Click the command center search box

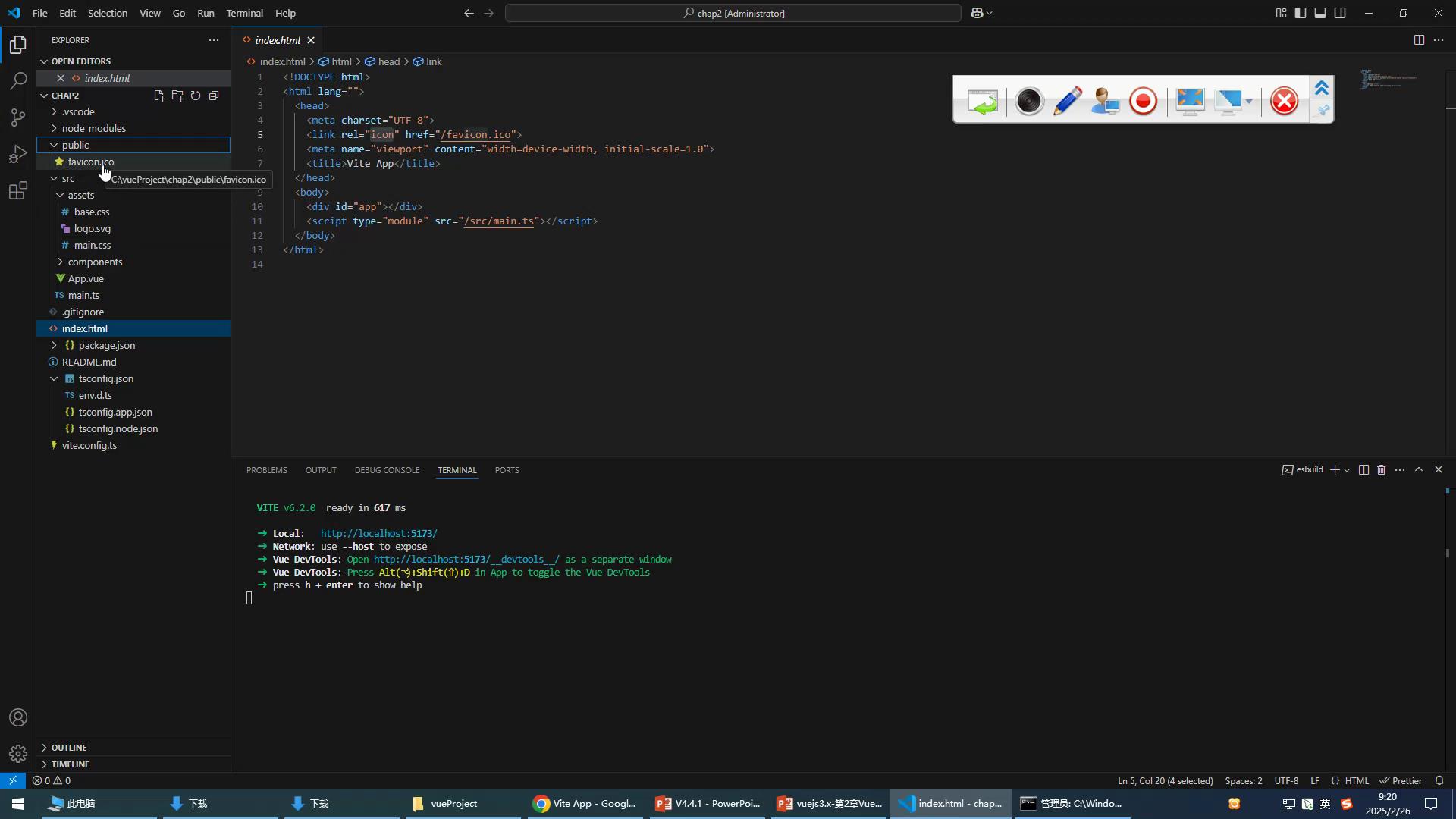click(733, 13)
